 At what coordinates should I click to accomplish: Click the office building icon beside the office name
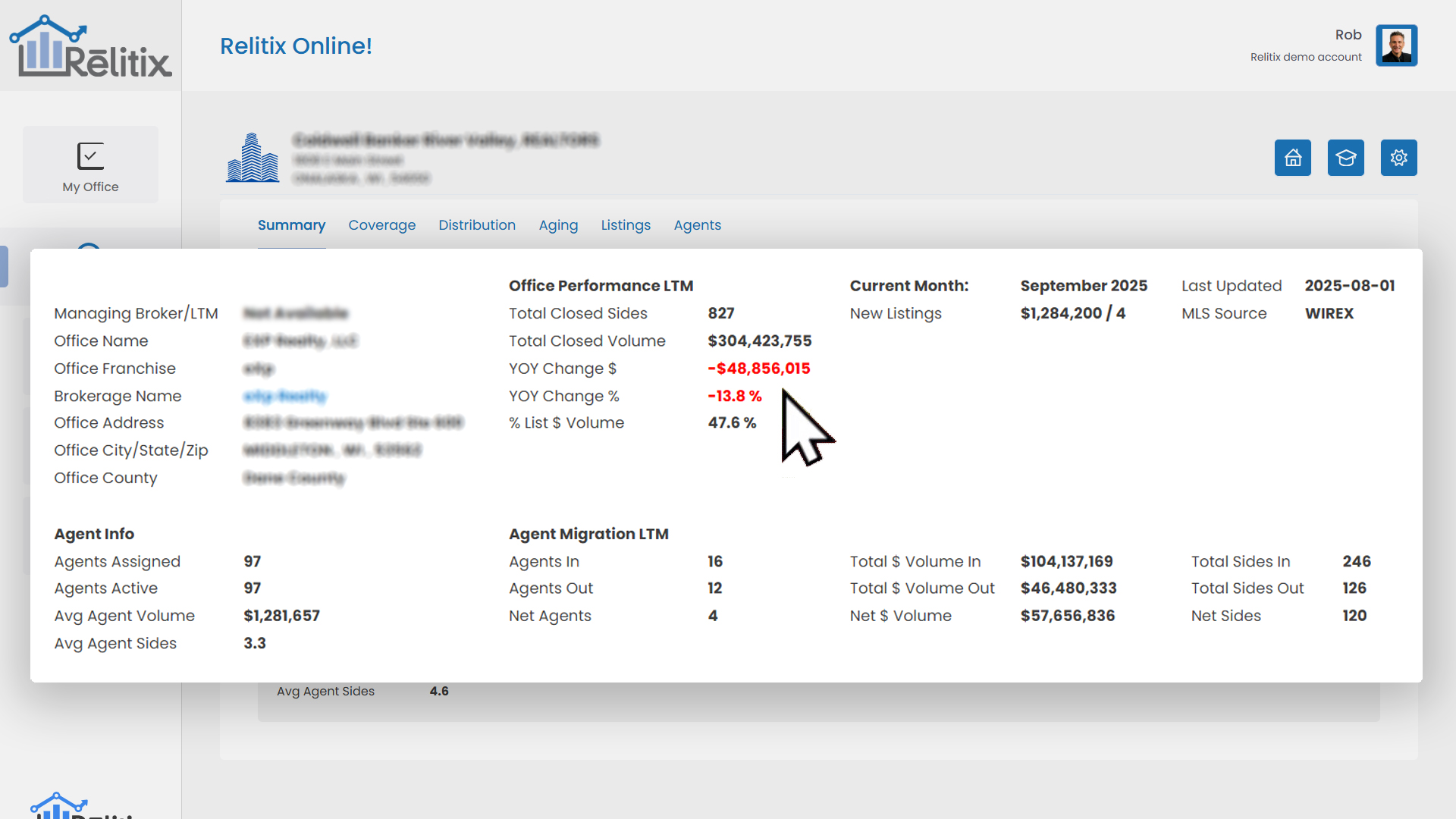(253, 157)
